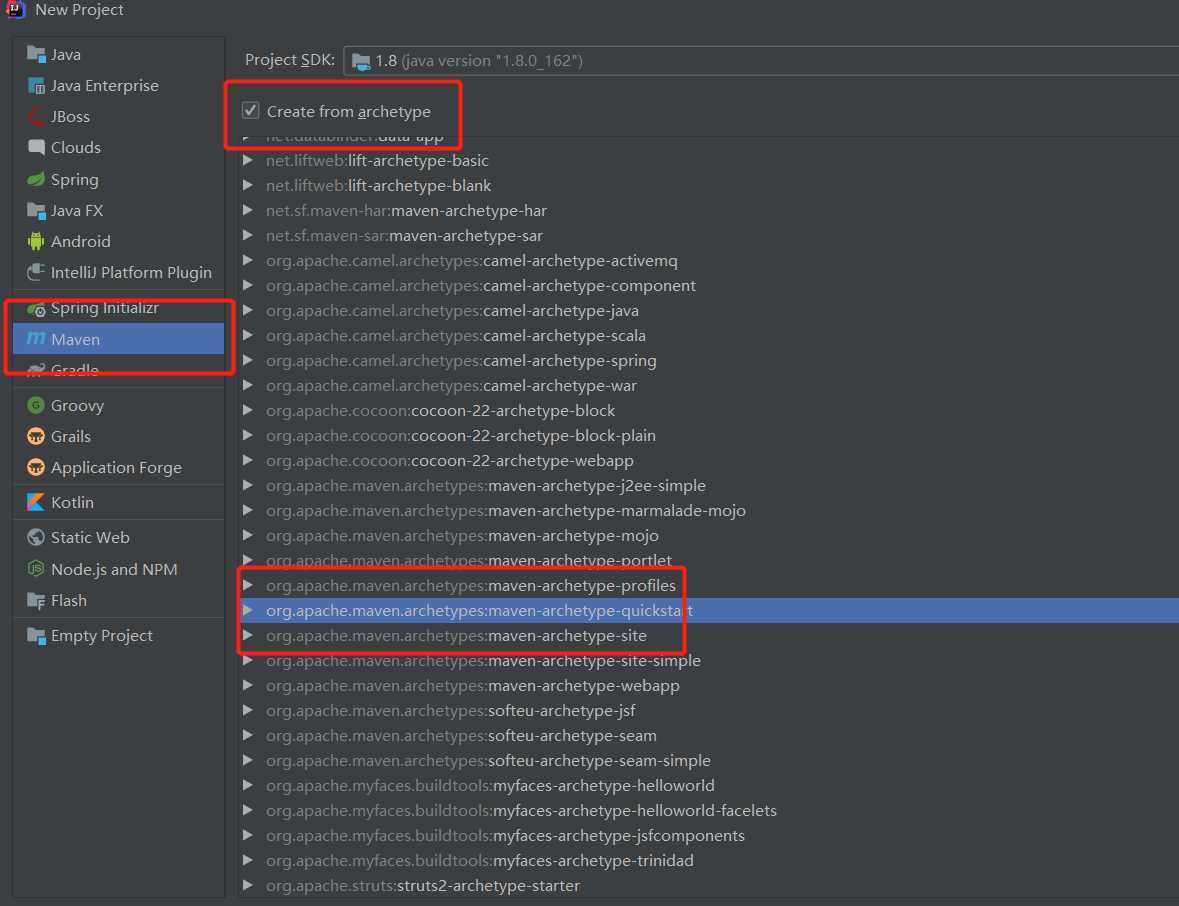Click the Java FX folder icon
1179x906 pixels.
[36, 211]
